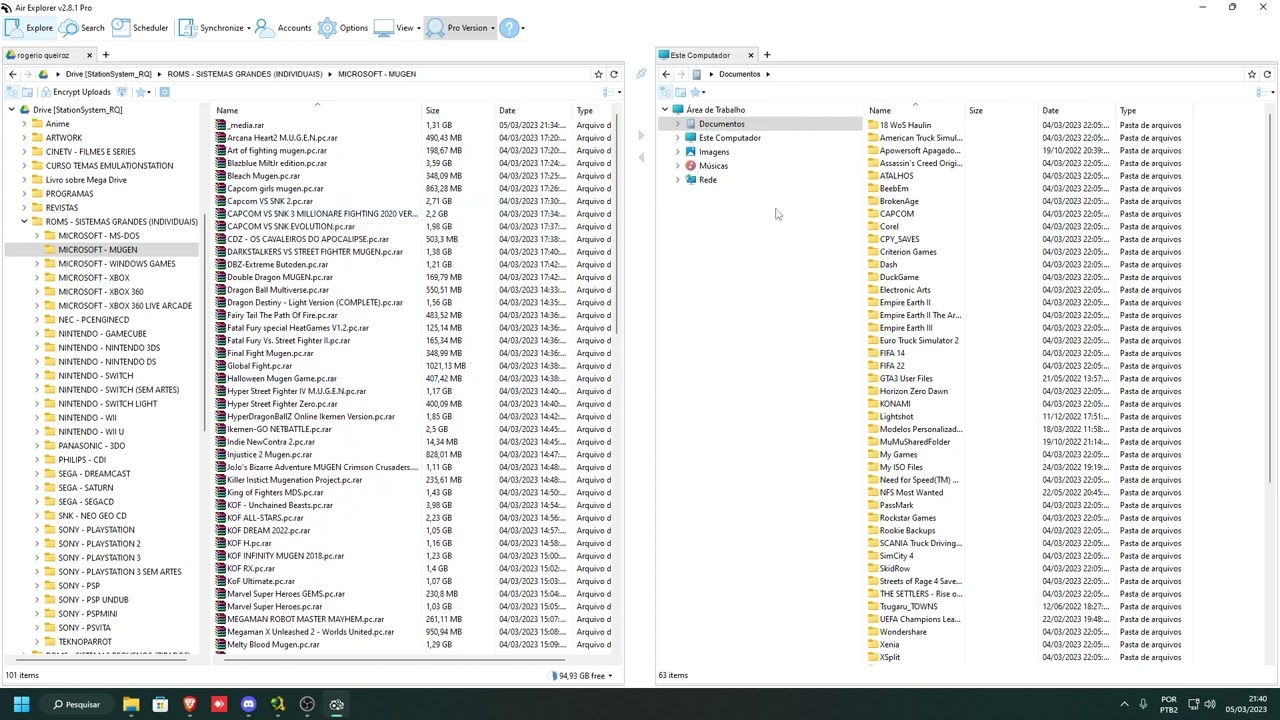Go back in left pane navigation
This screenshot has width=1280, height=720.
(12, 74)
